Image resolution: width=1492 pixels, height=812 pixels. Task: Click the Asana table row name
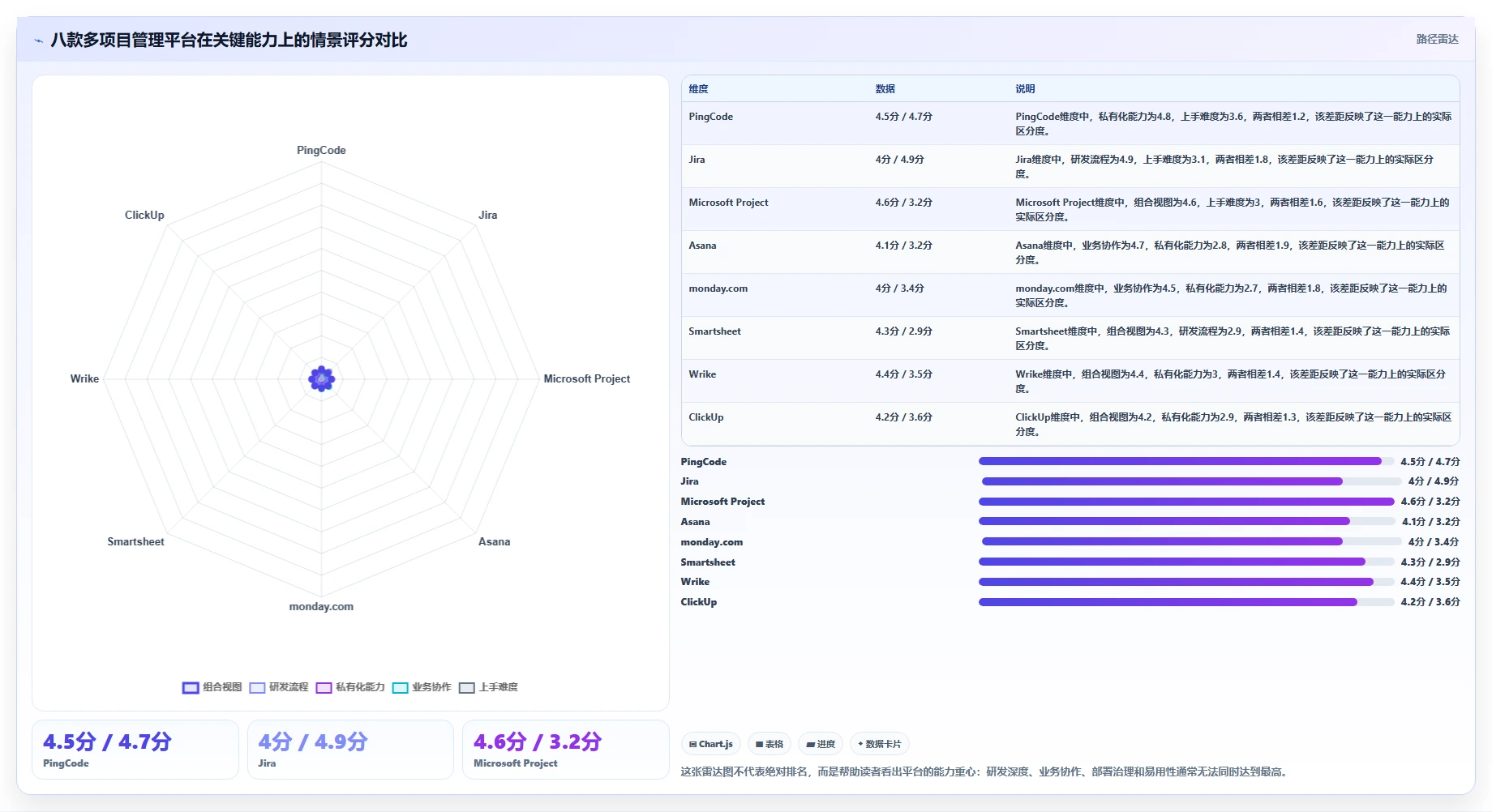click(x=702, y=246)
